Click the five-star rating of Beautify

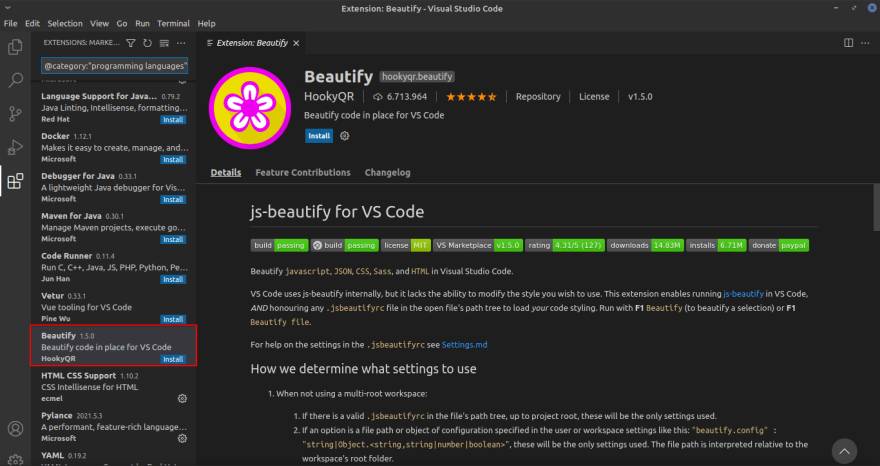(x=471, y=97)
